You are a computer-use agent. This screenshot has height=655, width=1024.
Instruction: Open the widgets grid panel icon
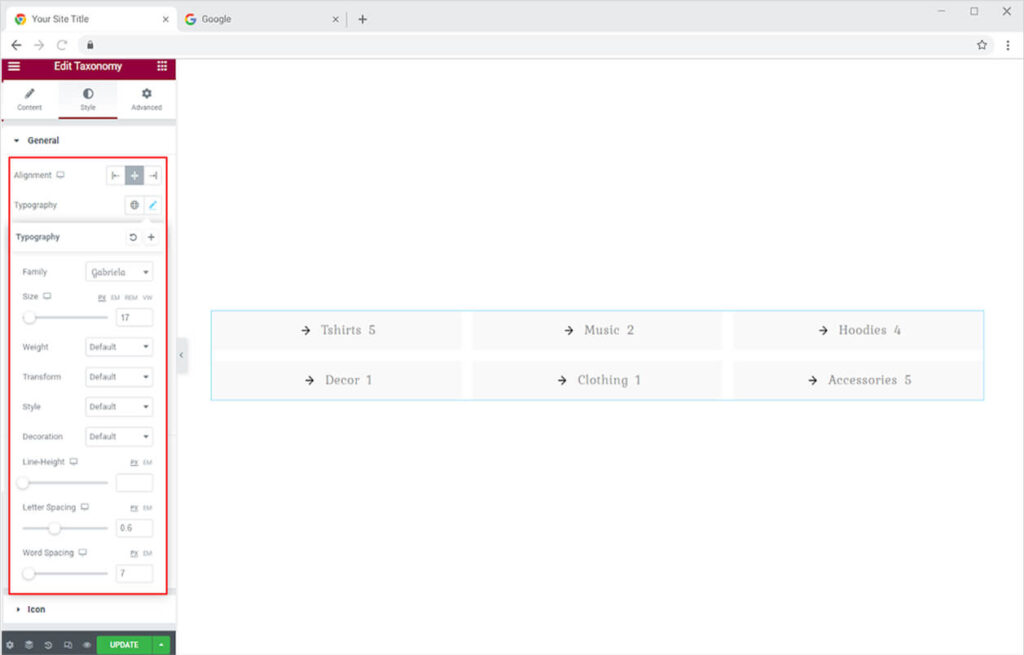click(162, 66)
